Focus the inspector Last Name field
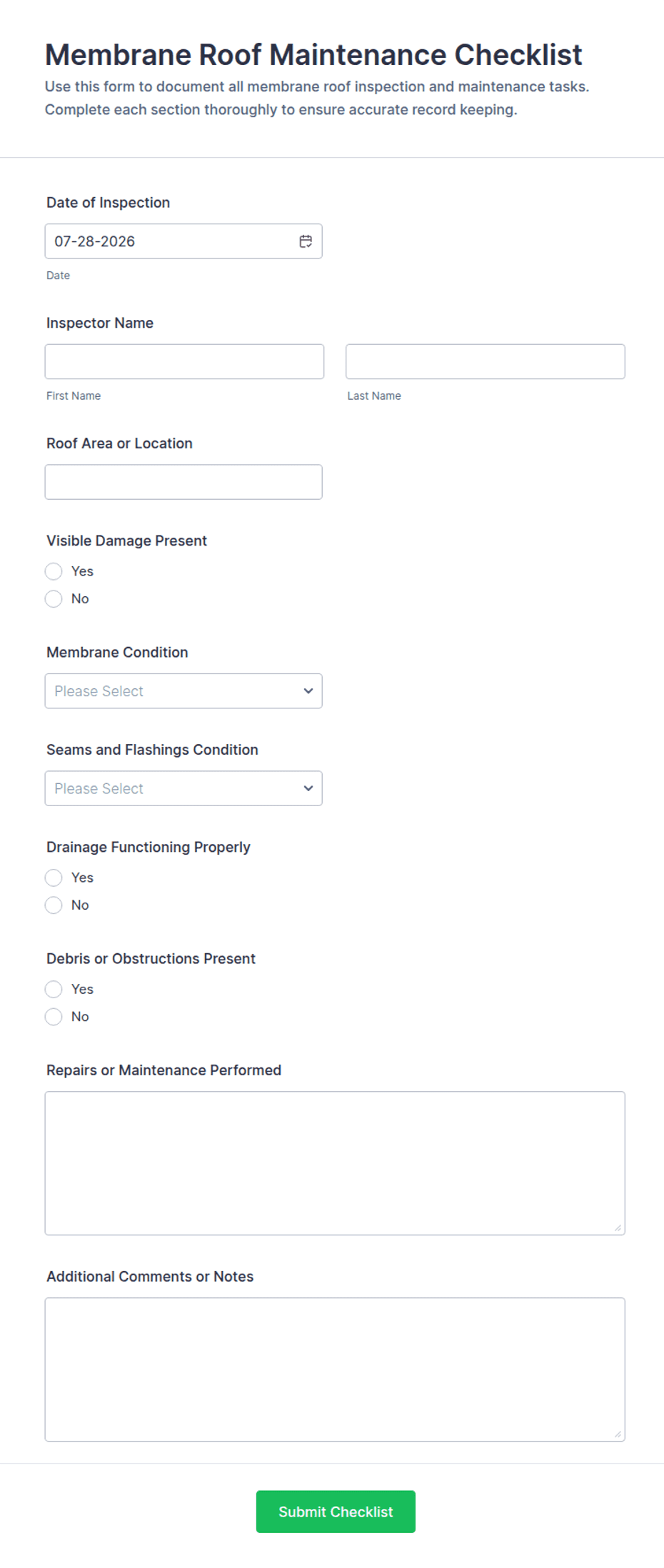 pyautogui.click(x=486, y=361)
